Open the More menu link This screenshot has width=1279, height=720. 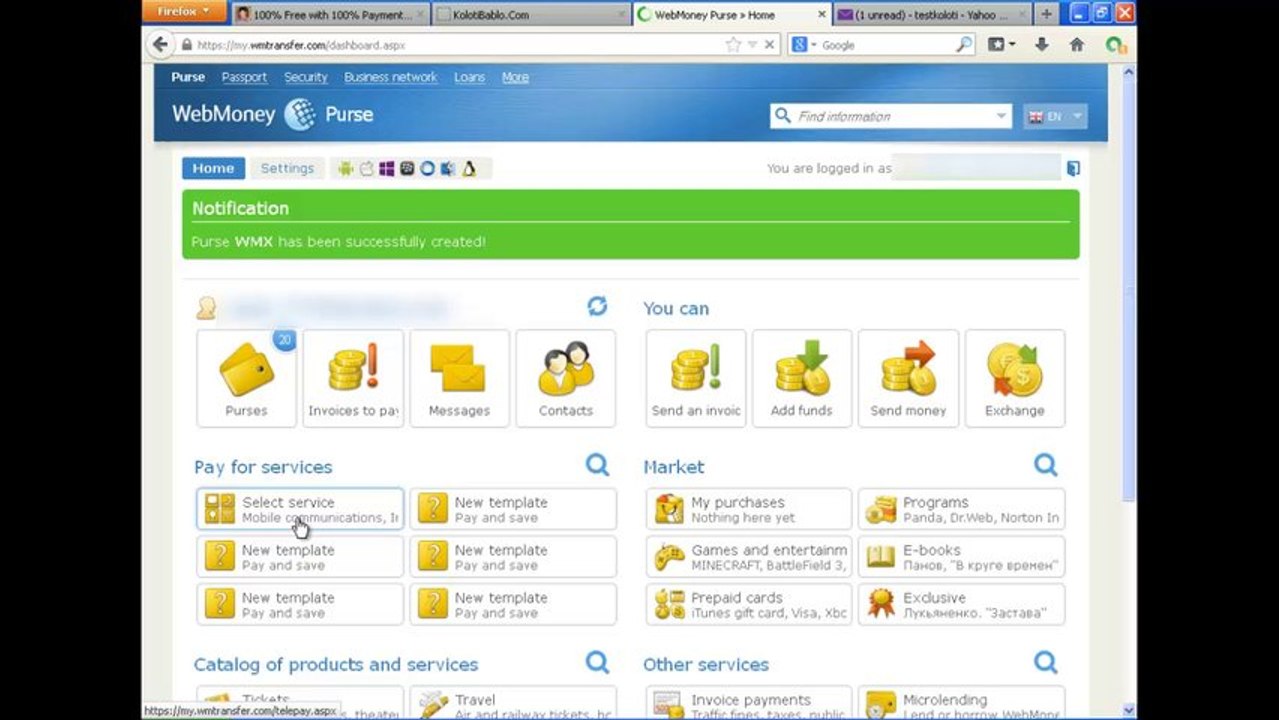[x=515, y=77]
